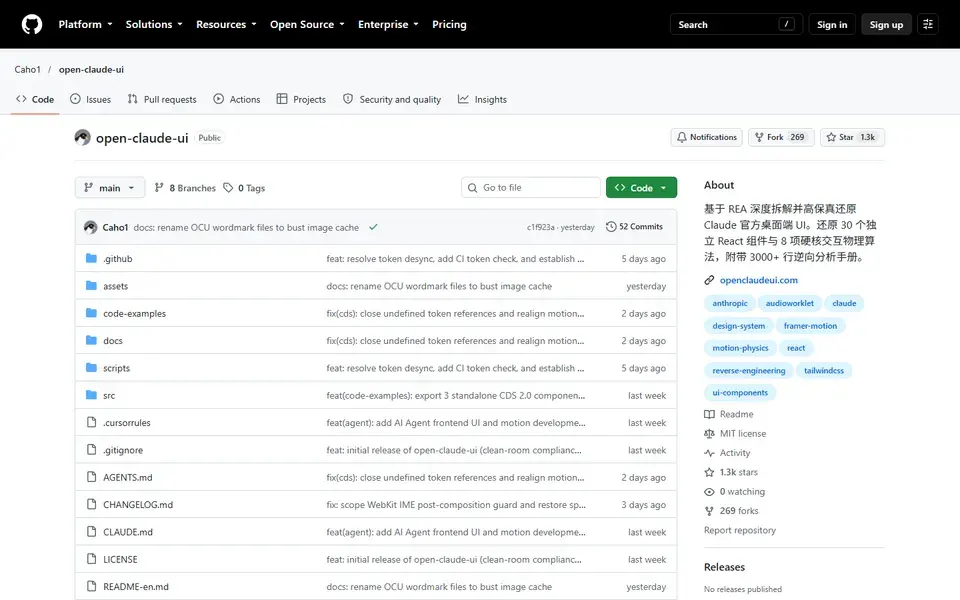This screenshot has height=600, width=960.
Task: Switch to the Issues tab
Action: [91, 99]
